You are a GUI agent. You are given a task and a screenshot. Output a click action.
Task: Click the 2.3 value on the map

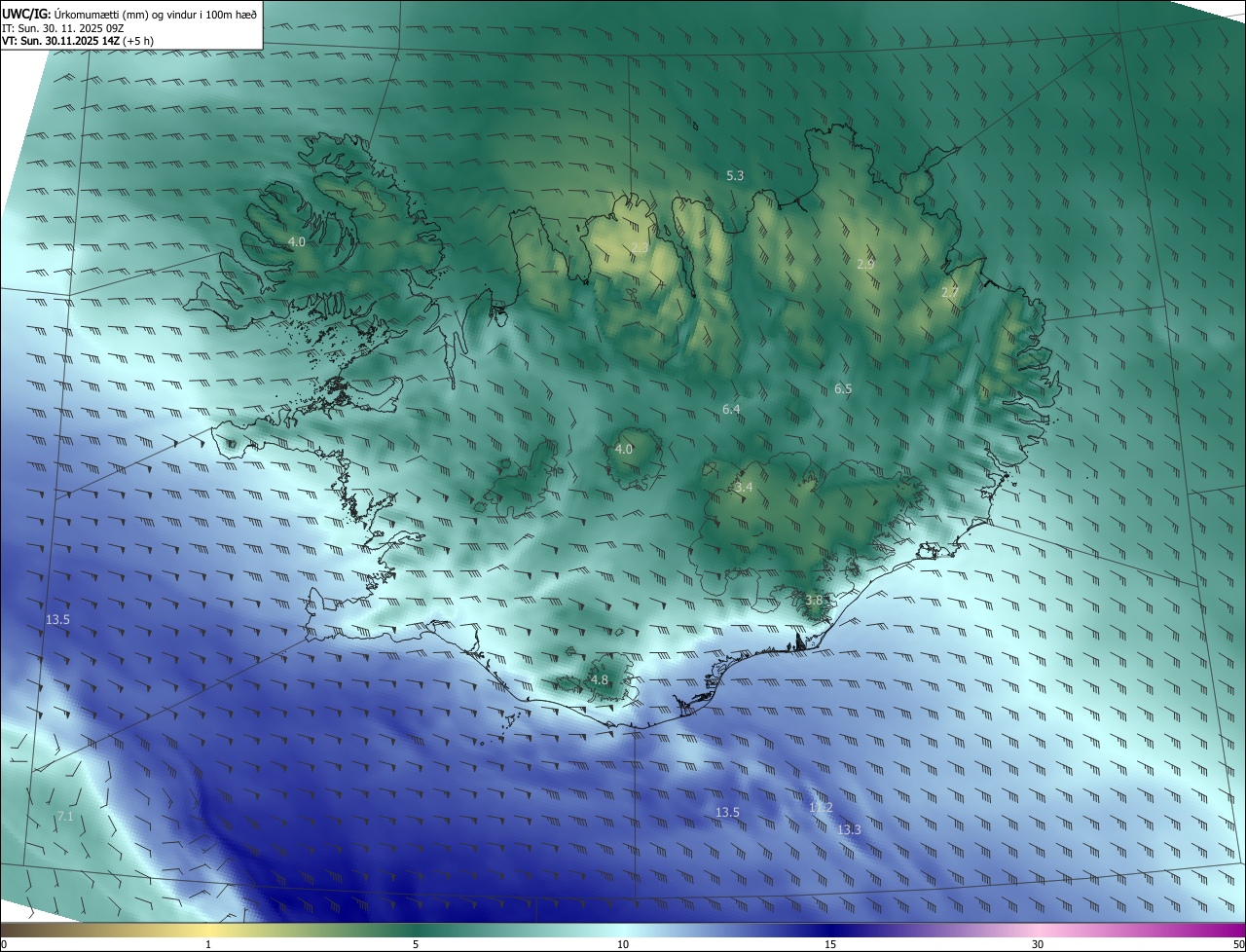(640, 248)
